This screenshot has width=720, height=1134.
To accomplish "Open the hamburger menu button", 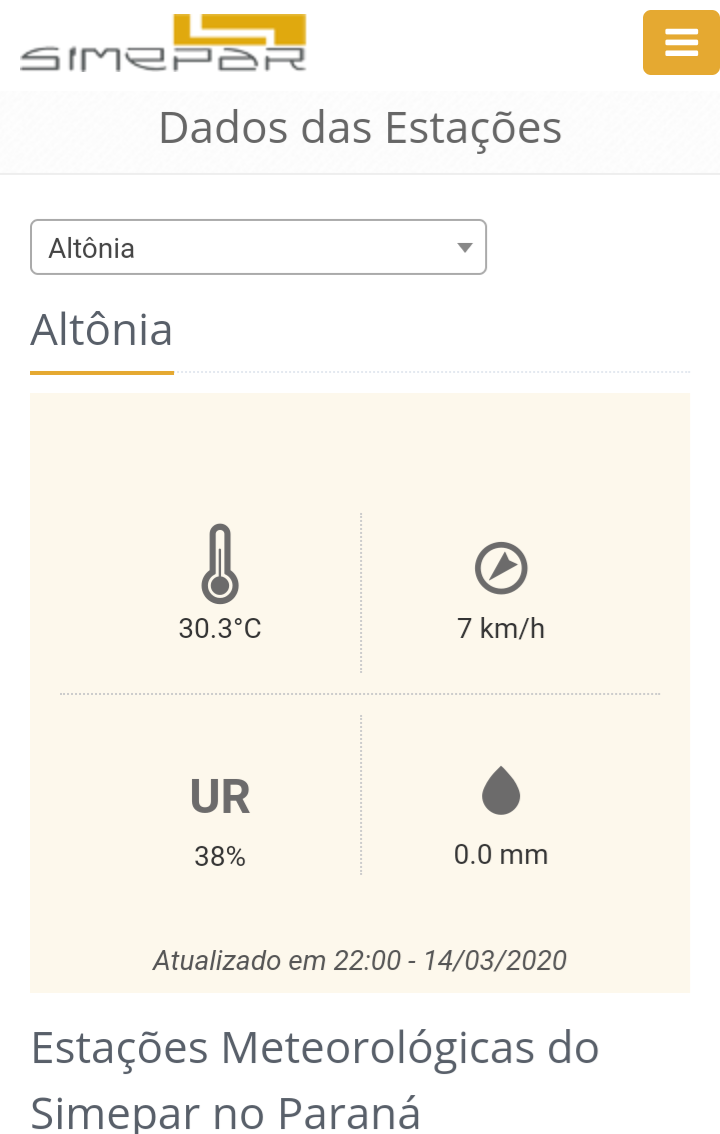I will (680, 43).
